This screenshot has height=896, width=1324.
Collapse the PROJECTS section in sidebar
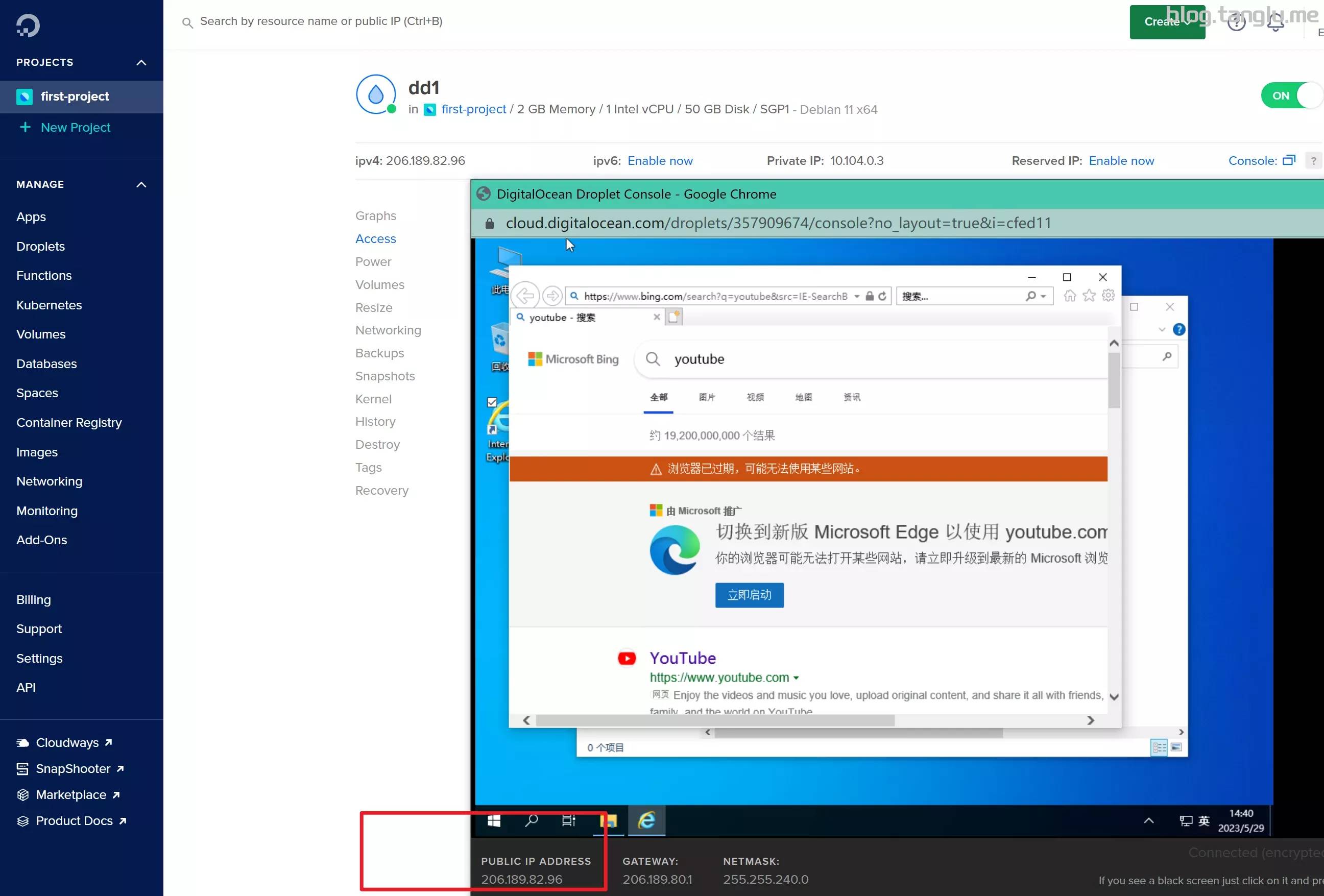pos(141,63)
